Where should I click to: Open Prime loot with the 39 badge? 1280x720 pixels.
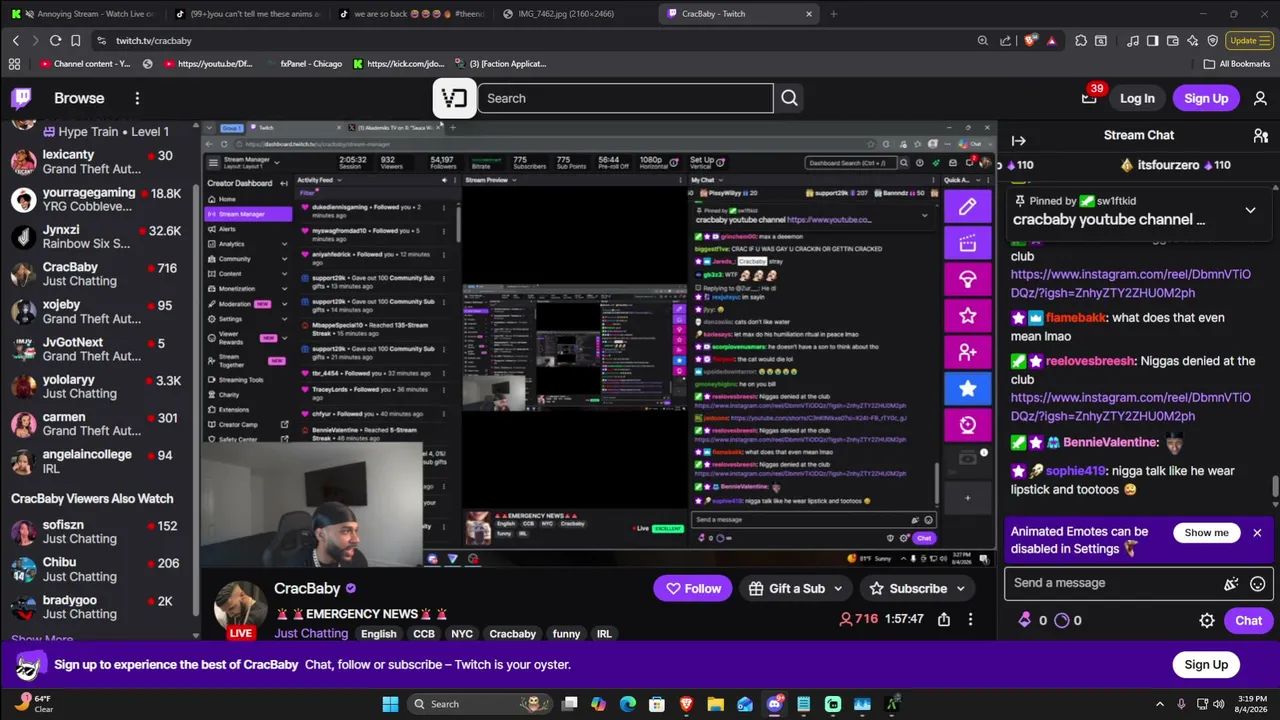pos(1089,98)
